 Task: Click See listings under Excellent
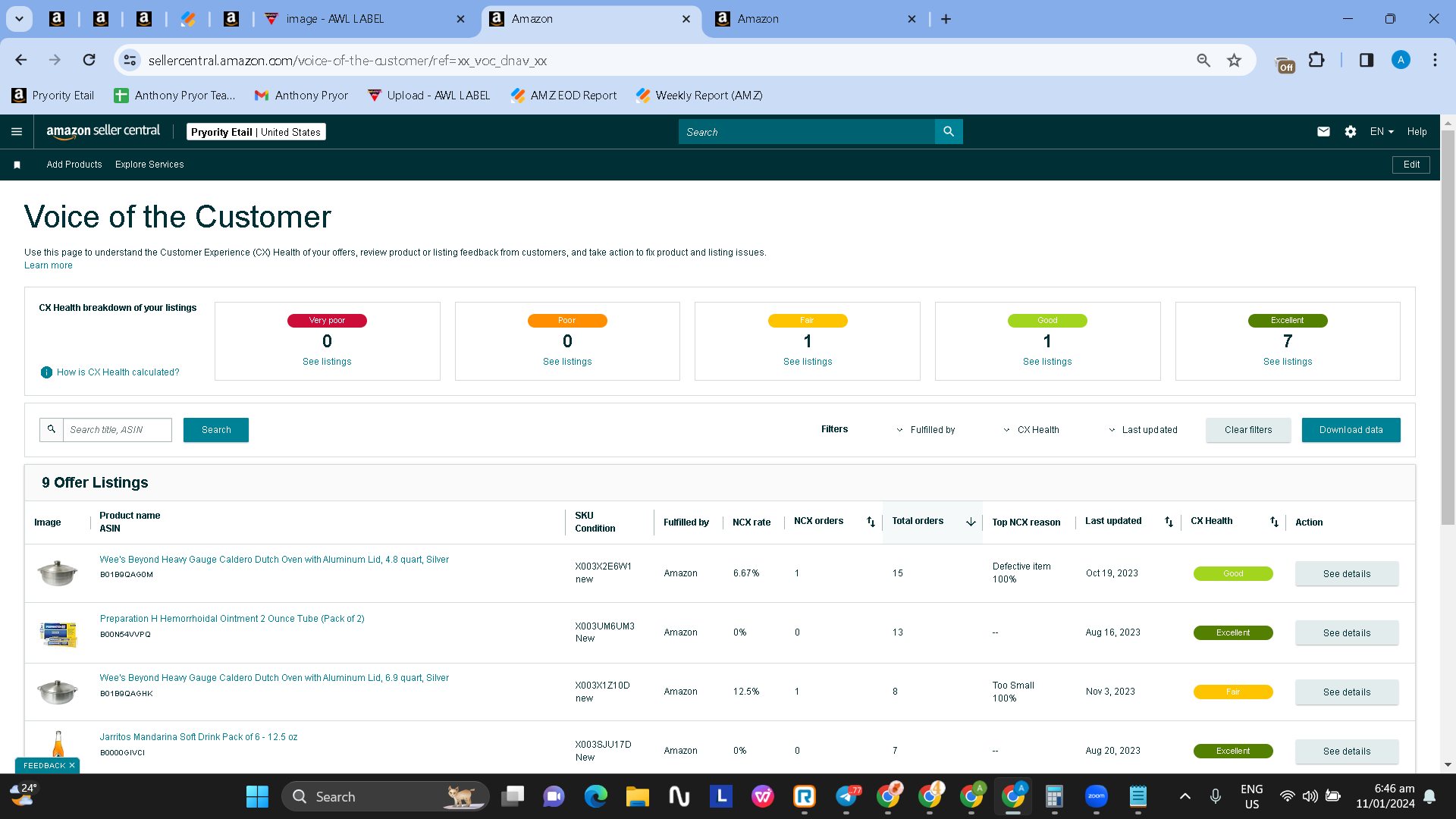coord(1288,362)
